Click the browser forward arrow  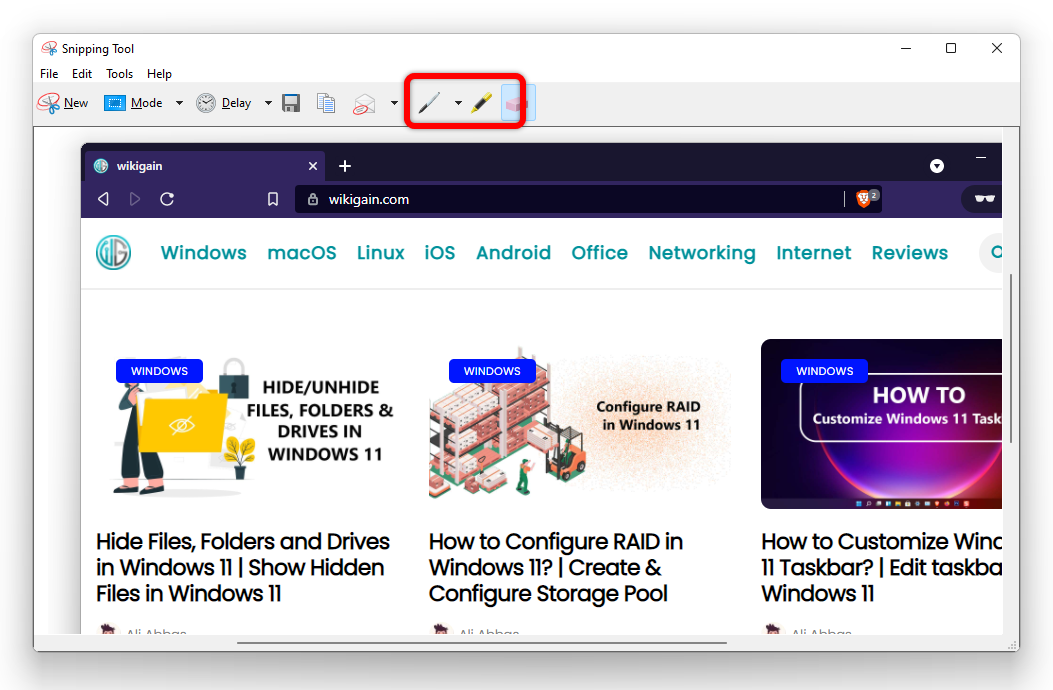[134, 199]
